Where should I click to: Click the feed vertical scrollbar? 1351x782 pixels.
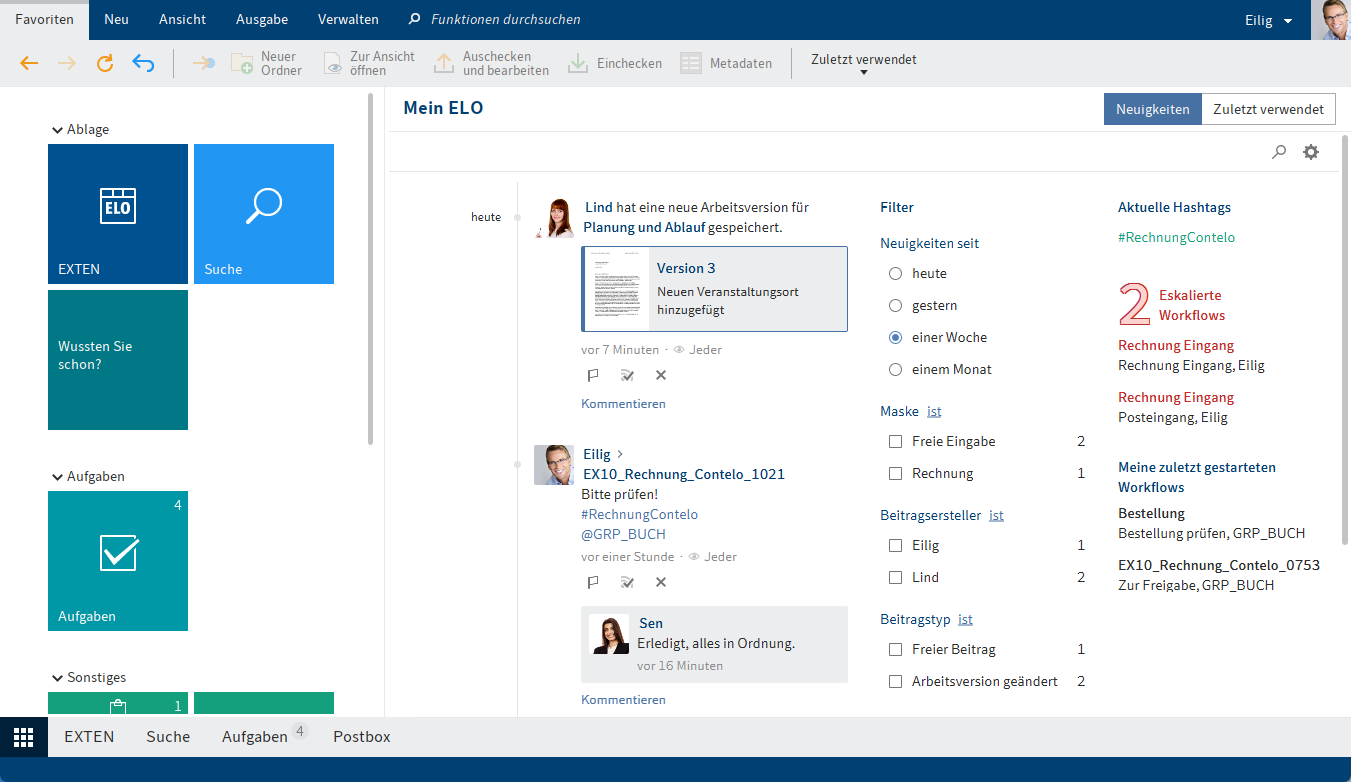1345,340
